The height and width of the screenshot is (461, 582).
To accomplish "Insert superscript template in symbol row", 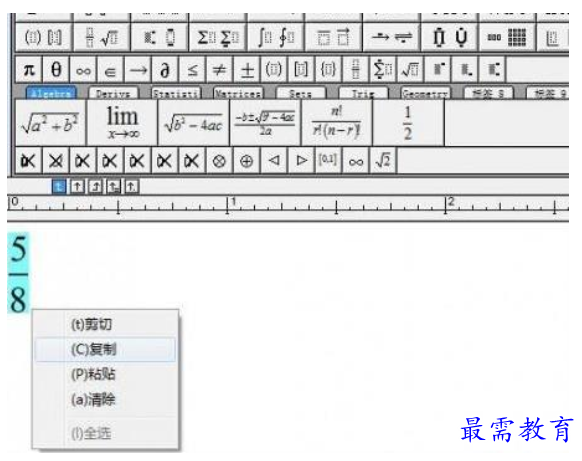I will click(438, 69).
